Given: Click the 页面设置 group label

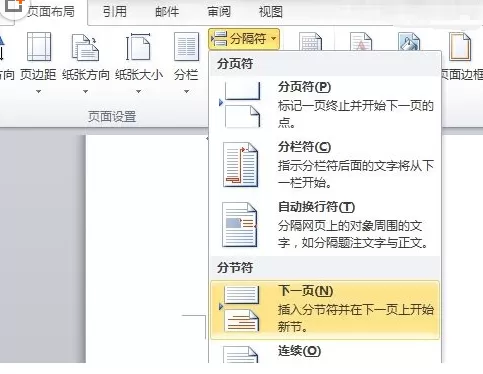Looking at the screenshot, I should (112, 117).
